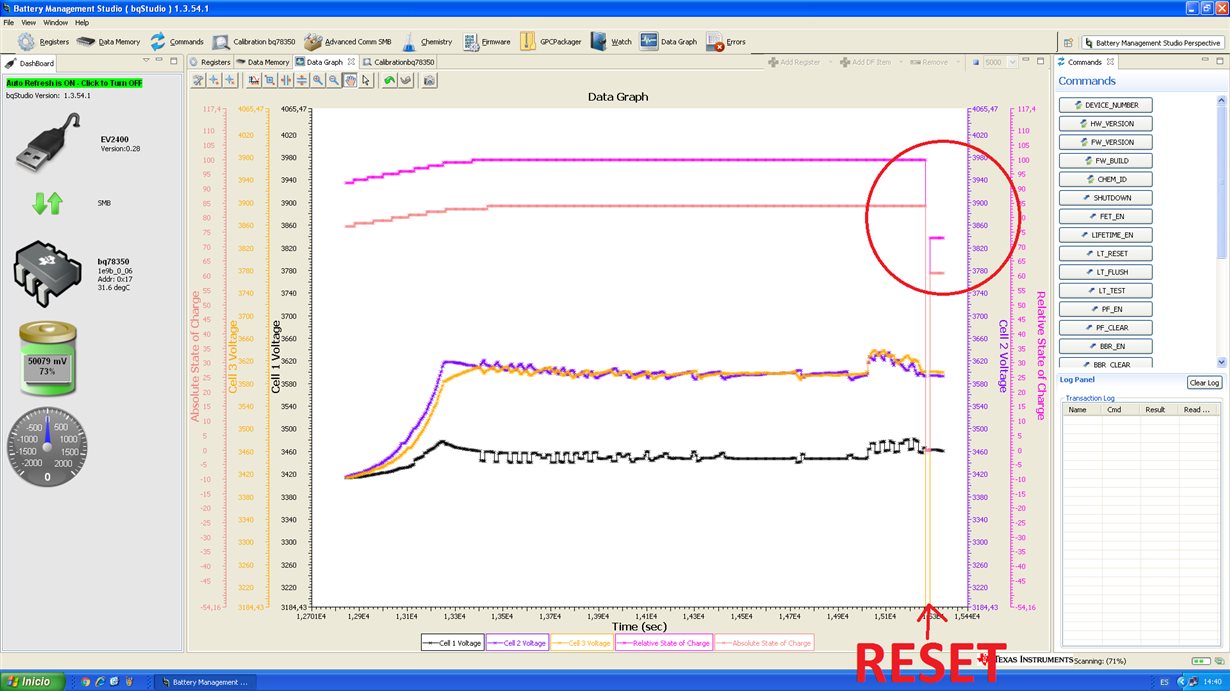
Task: Click the vertical zoom icon
Action: point(301,79)
